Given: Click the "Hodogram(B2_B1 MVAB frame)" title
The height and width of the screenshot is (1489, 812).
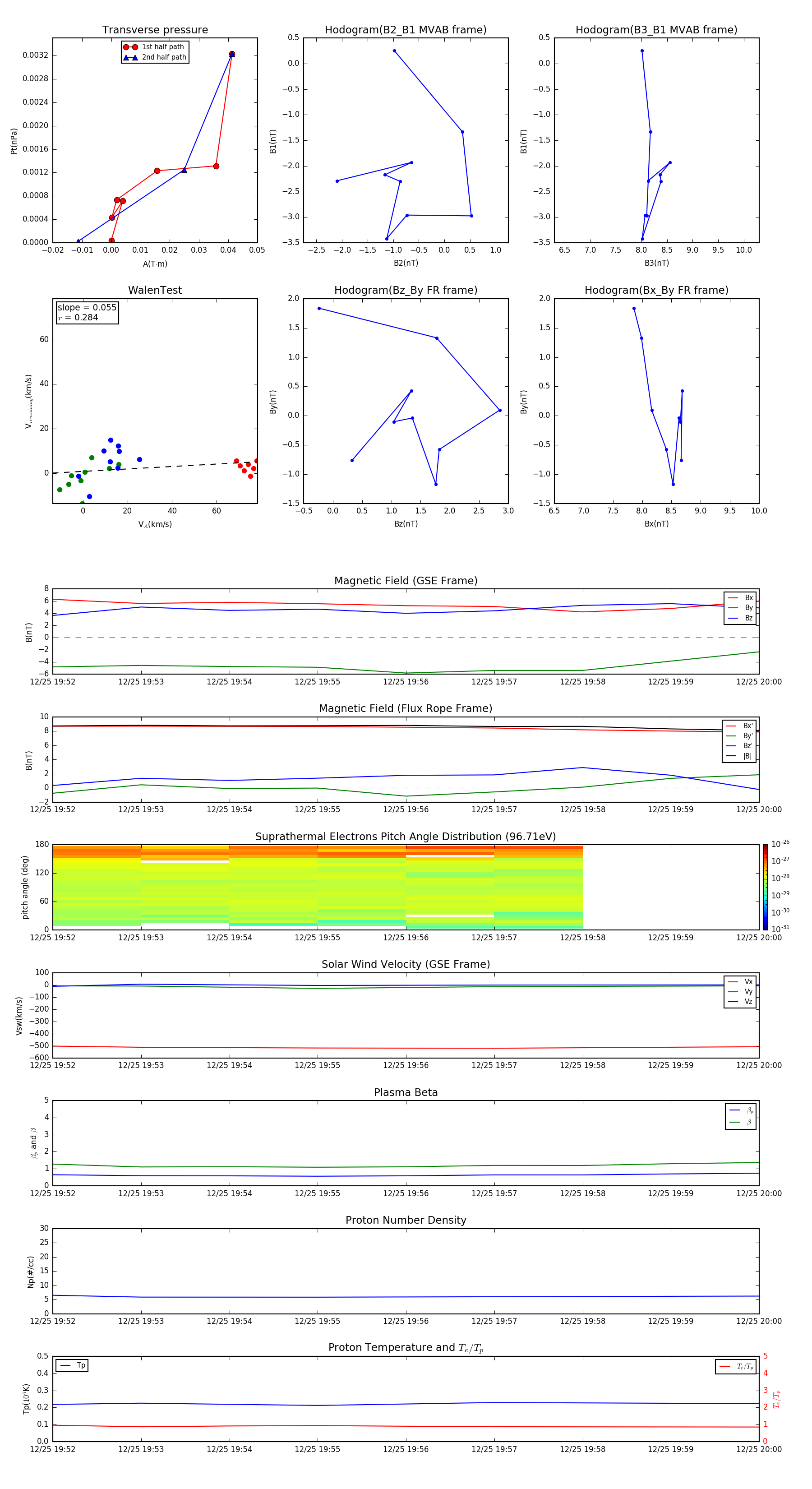Looking at the screenshot, I should click(x=406, y=30).
